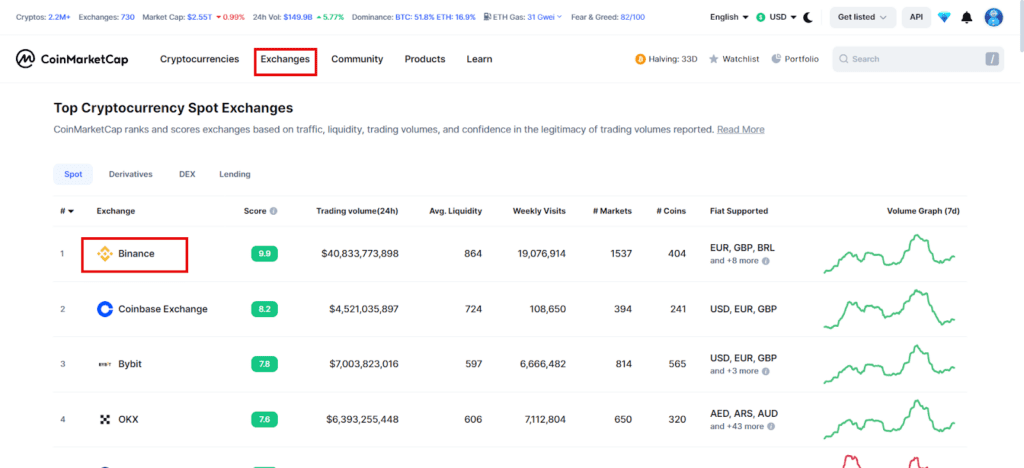Click Binance volume $40,833,773,898
1024x468 pixels.
pyautogui.click(x=360, y=253)
